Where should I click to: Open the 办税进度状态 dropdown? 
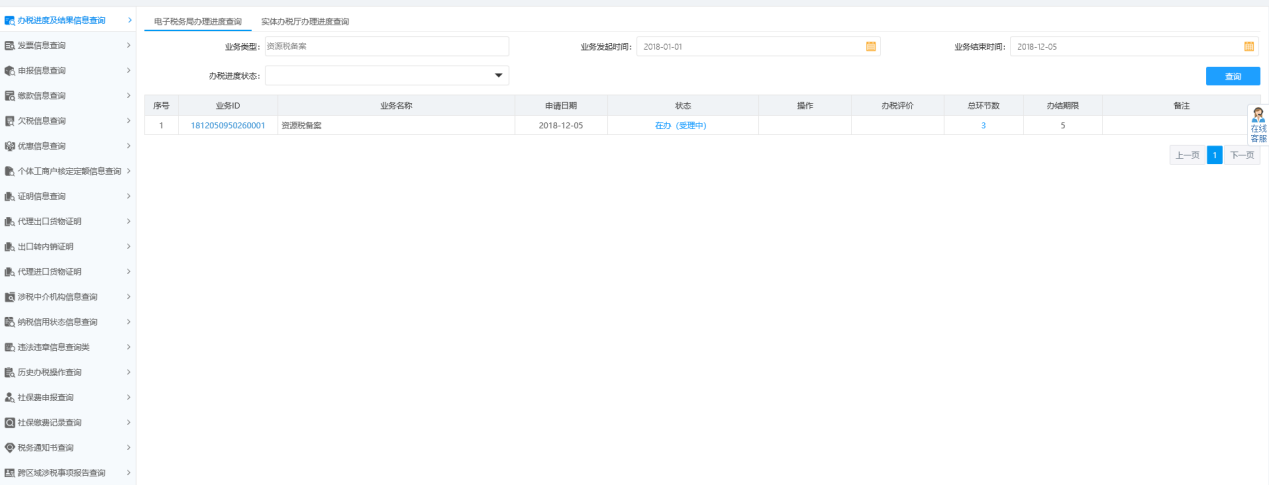pyautogui.click(x=498, y=76)
